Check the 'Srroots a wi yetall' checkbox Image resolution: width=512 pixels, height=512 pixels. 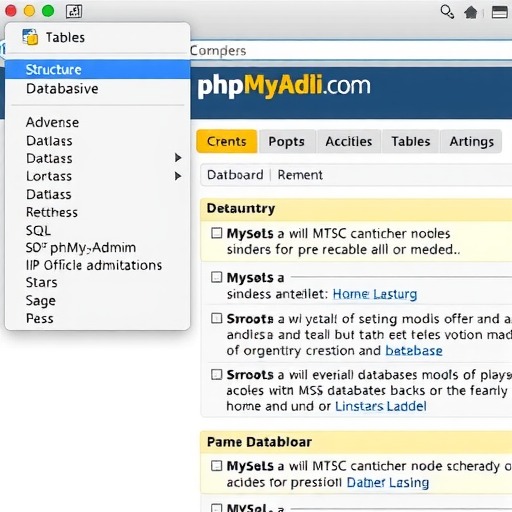tap(217, 318)
